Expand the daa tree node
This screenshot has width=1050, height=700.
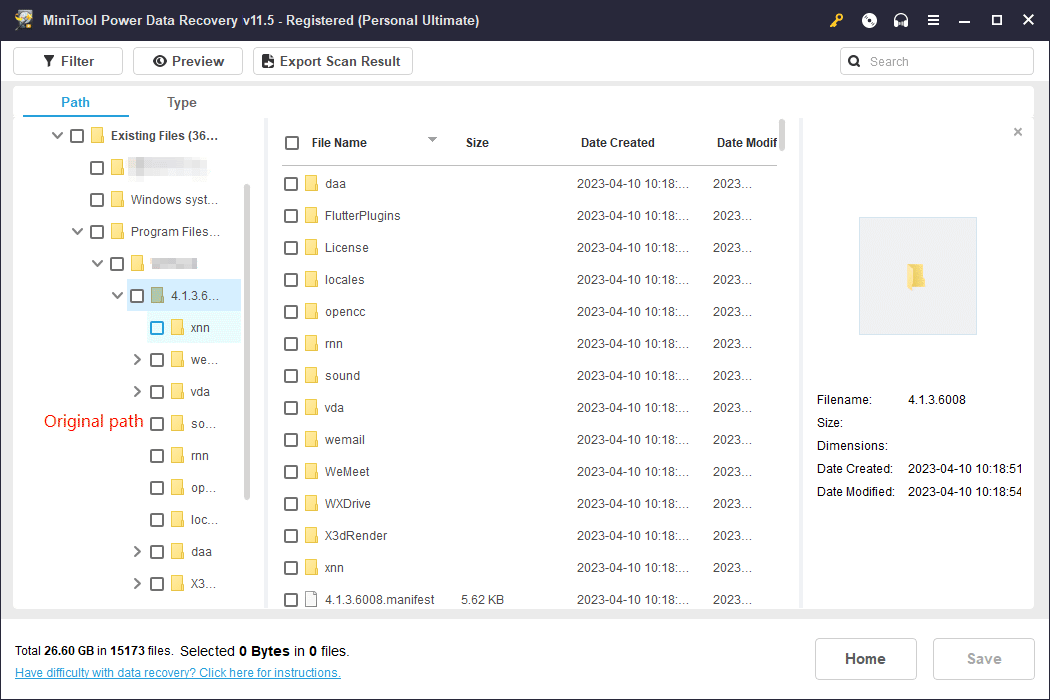click(137, 552)
